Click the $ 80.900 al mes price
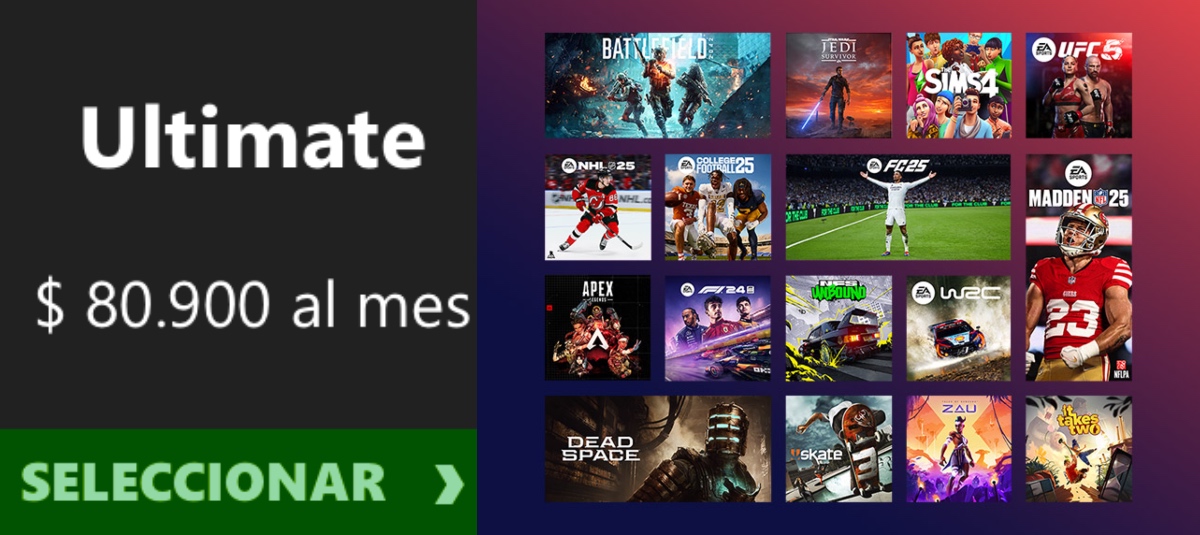 (x=253, y=304)
